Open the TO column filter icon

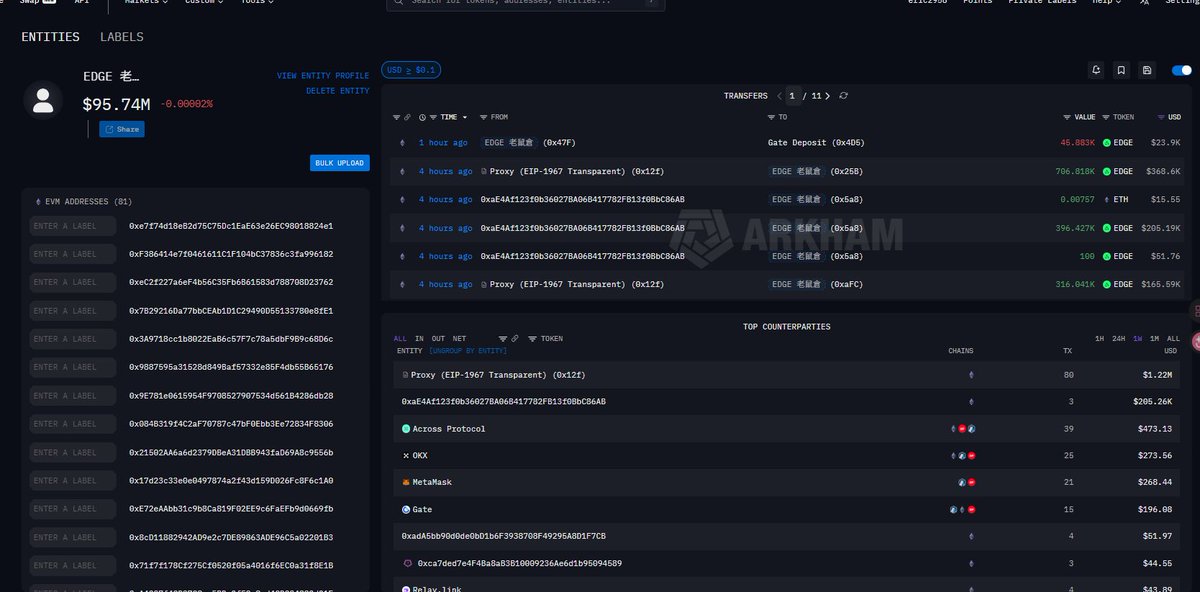[x=771, y=117]
